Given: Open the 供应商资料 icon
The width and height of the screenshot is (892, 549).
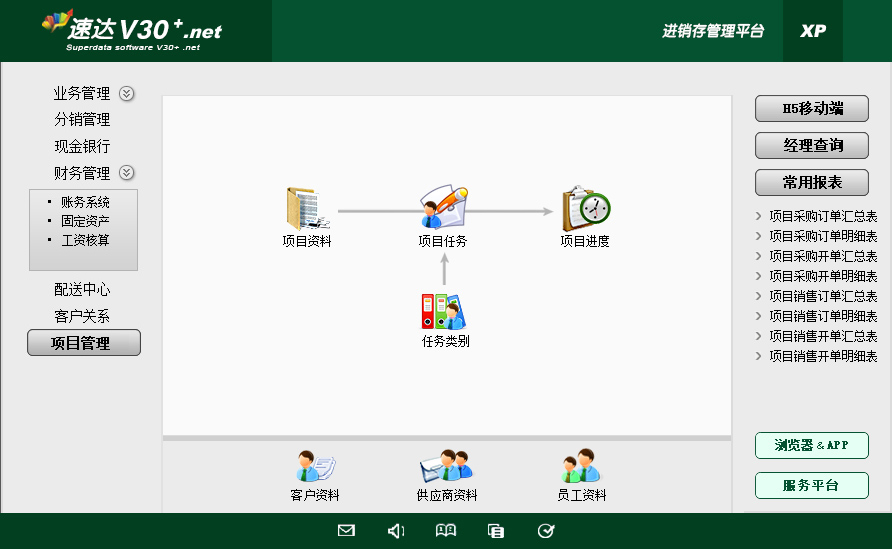Looking at the screenshot, I should click(x=446, y=468).
